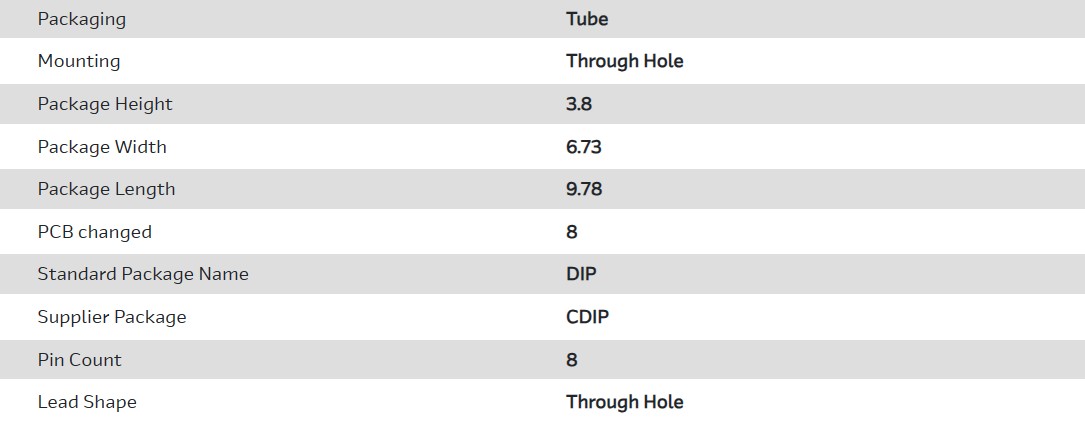
Task: Select the PCB changed value of 8
Action: point(572,232)
